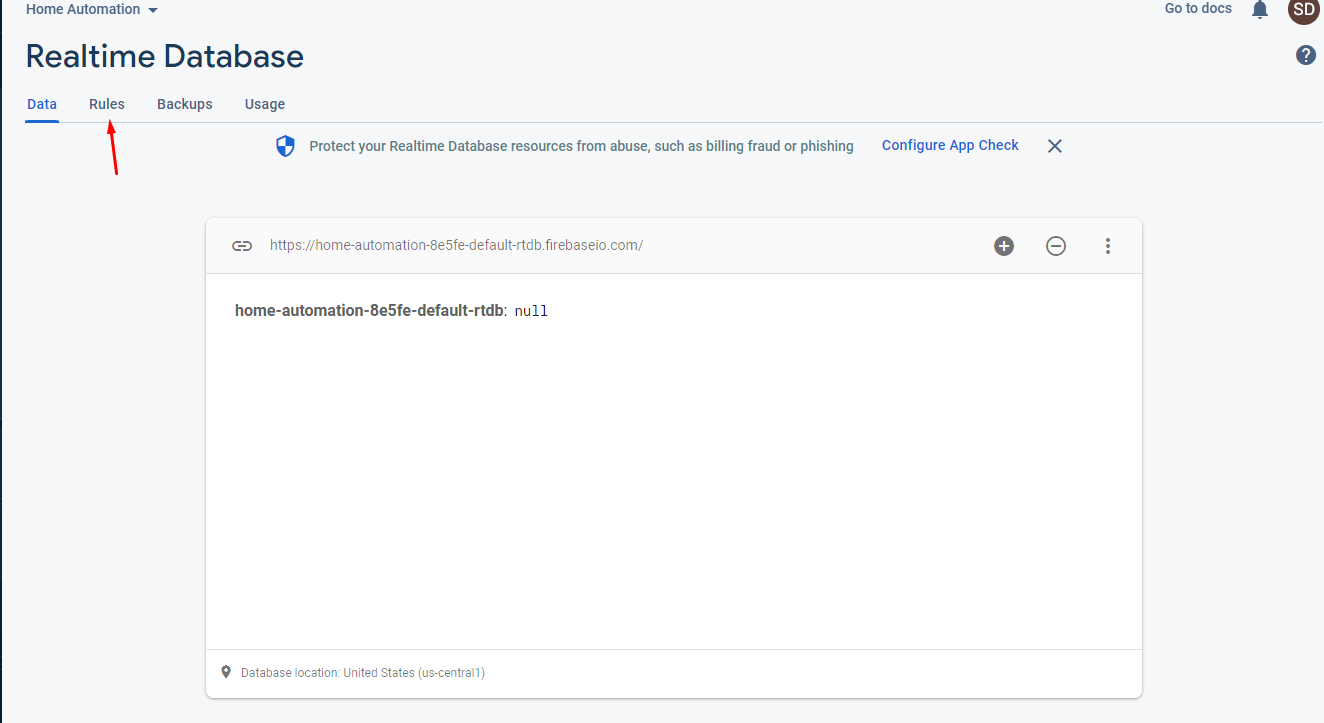Switch to the Data tab

coord(42,104)
